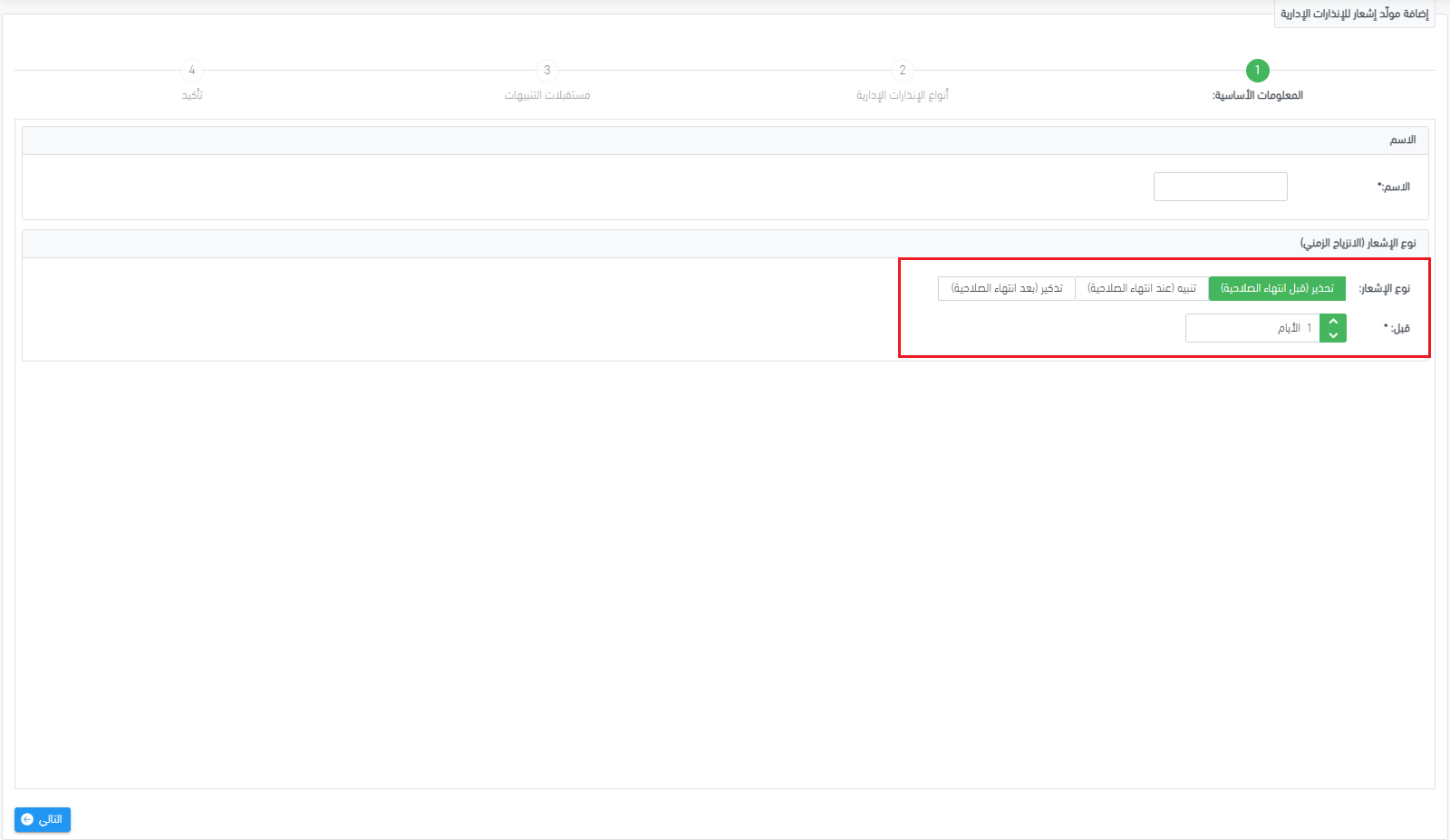Image resolution: width=1450 pixels, height=840 pixels.
Task: Click the الاسم section header bar
Action: point(725,140)
